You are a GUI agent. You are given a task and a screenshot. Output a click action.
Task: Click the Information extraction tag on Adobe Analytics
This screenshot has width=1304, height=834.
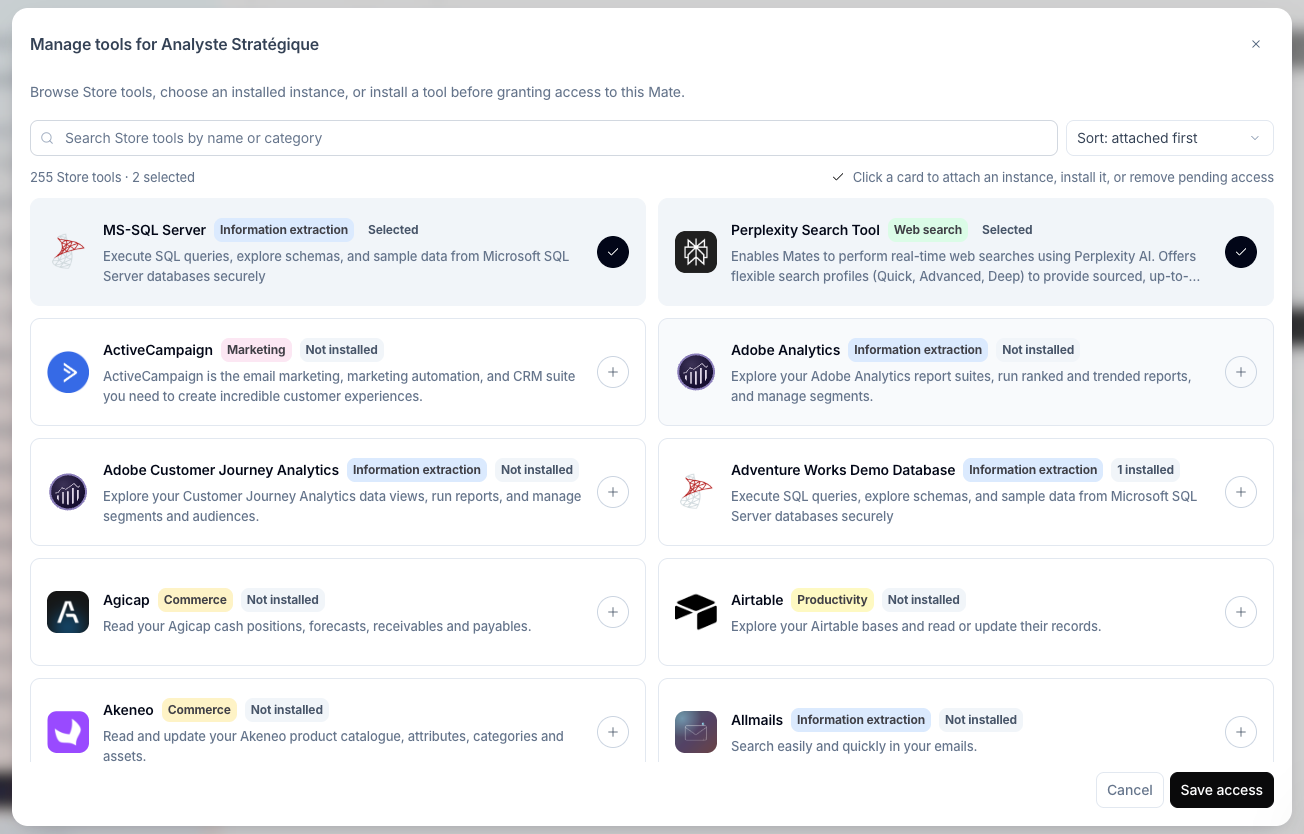point(918,350)
